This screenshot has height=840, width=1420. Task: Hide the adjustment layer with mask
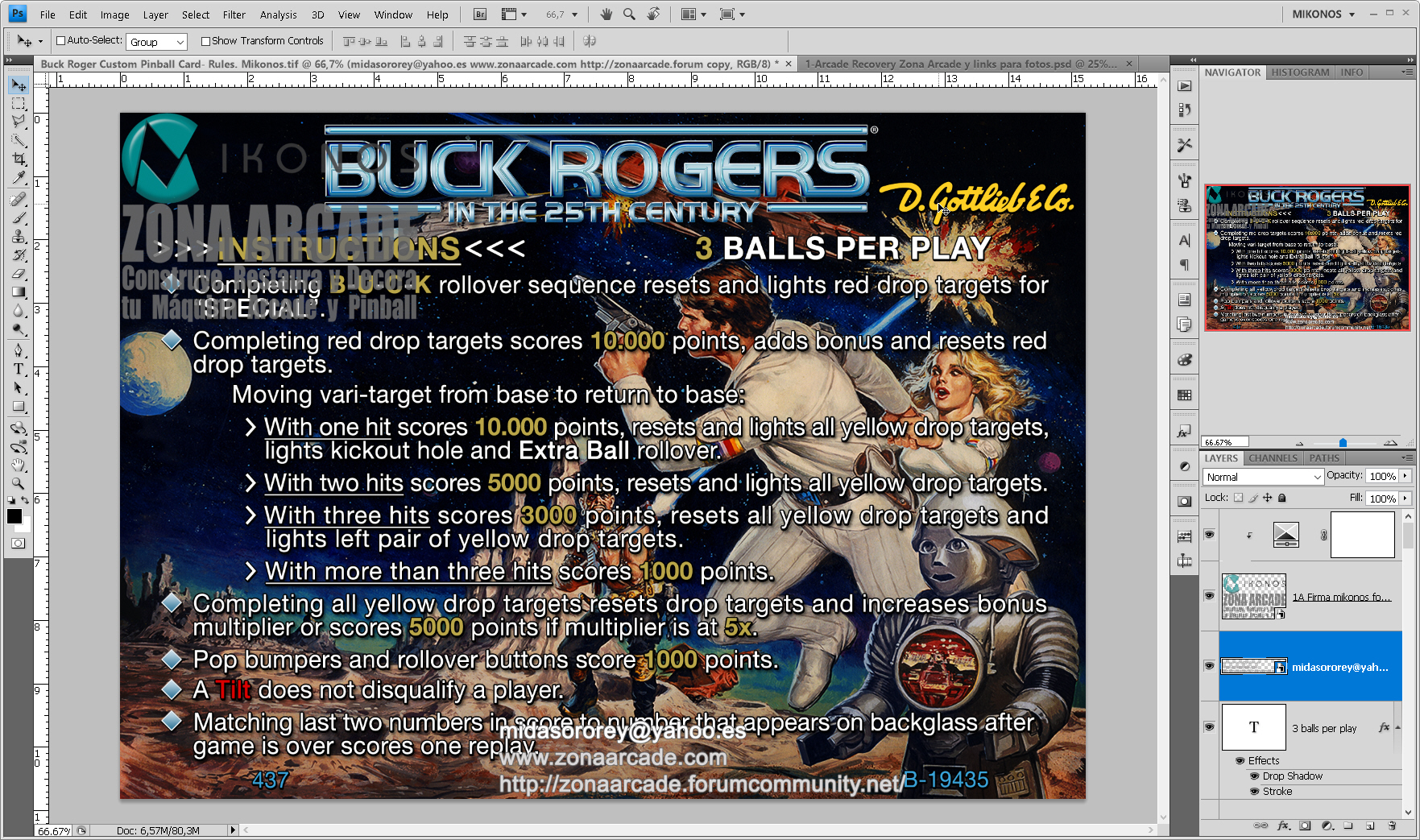[x=1209, y=534]
